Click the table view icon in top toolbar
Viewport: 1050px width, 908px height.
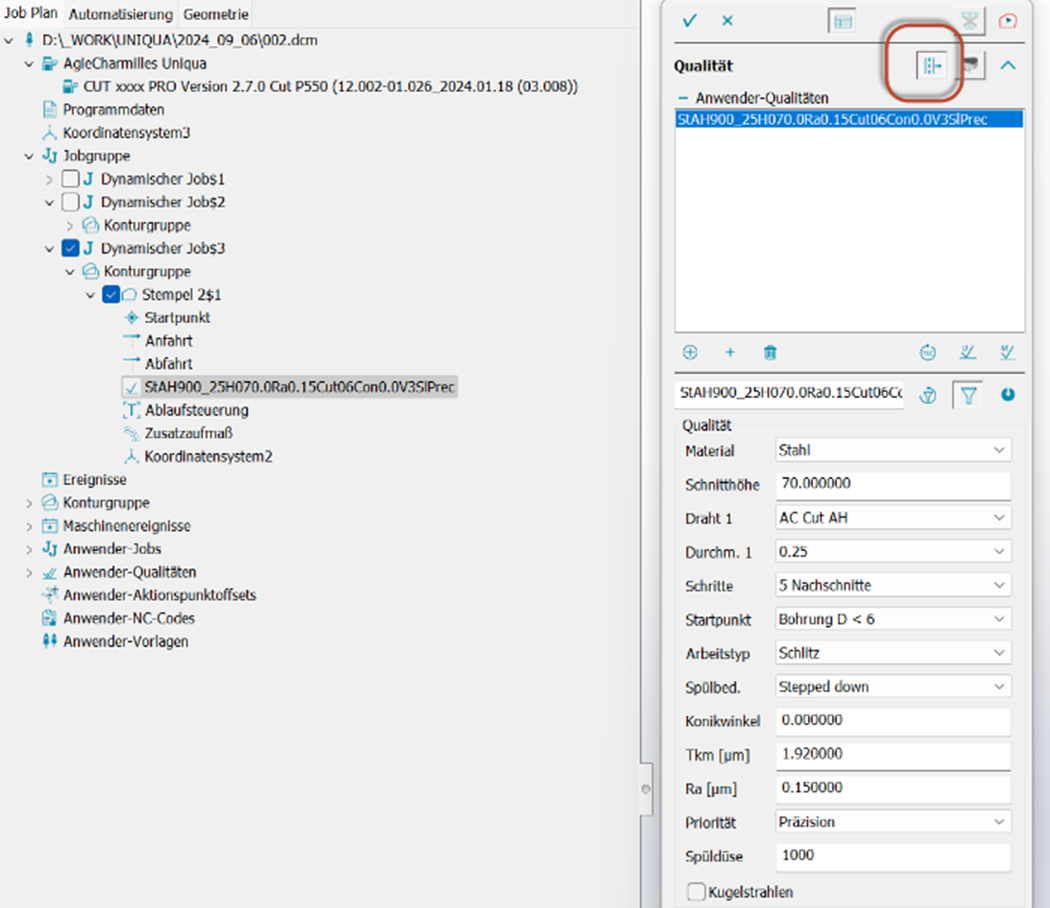coord(843,21)
